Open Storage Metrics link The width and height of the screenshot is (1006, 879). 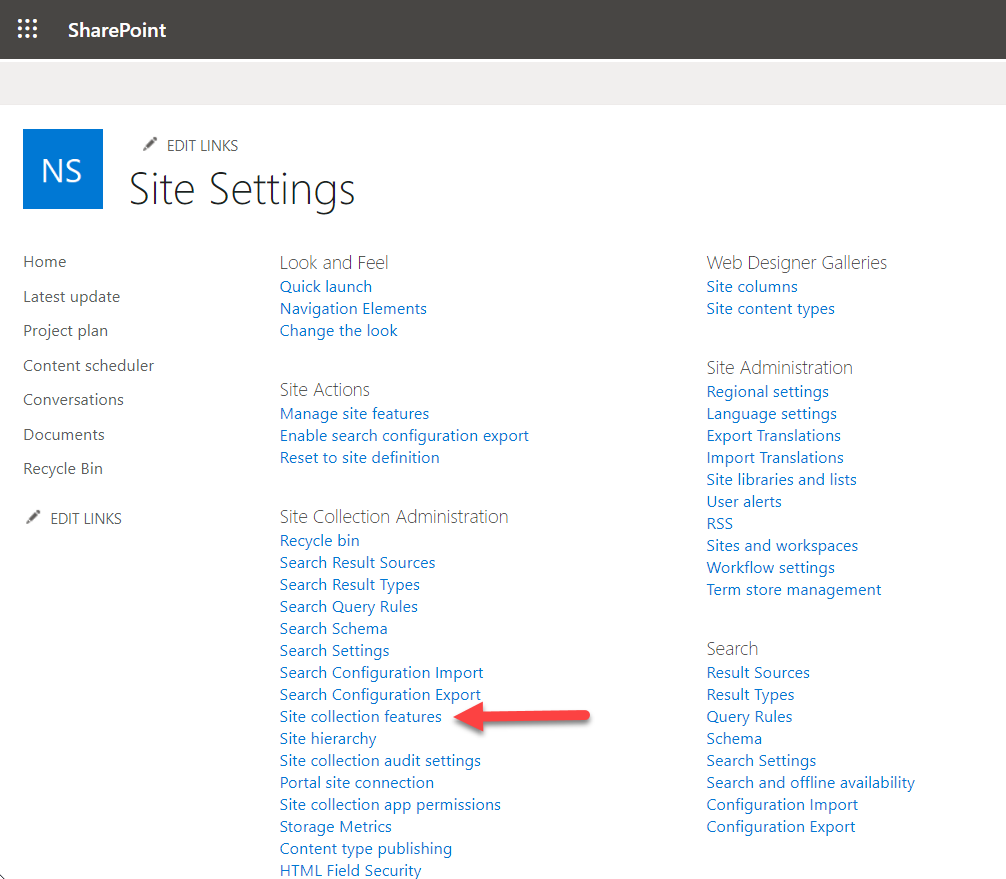[x=336, y=827]
